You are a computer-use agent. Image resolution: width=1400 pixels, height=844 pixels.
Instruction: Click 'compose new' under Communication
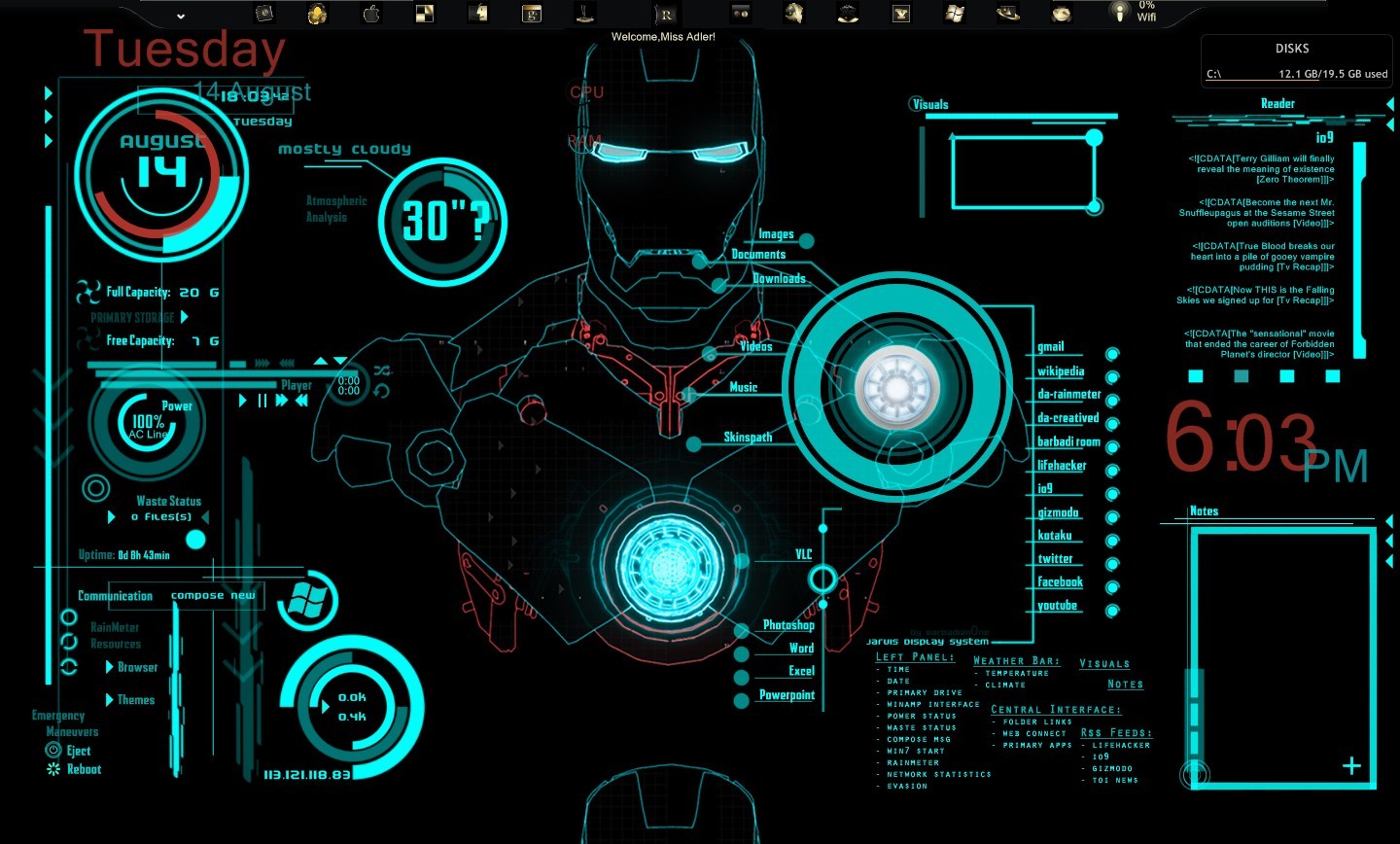(213, 595)
